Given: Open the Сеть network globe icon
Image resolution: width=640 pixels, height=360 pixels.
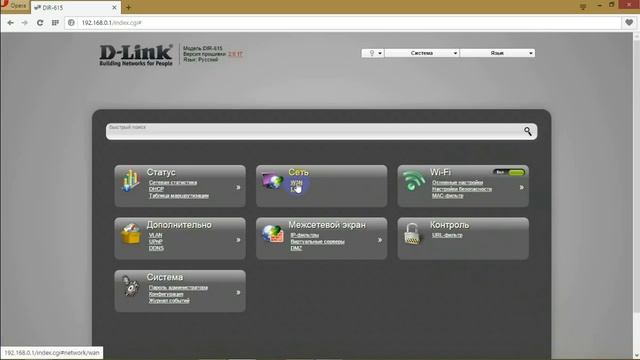Looking at the screenshot, I should click(x=272, y=180).
